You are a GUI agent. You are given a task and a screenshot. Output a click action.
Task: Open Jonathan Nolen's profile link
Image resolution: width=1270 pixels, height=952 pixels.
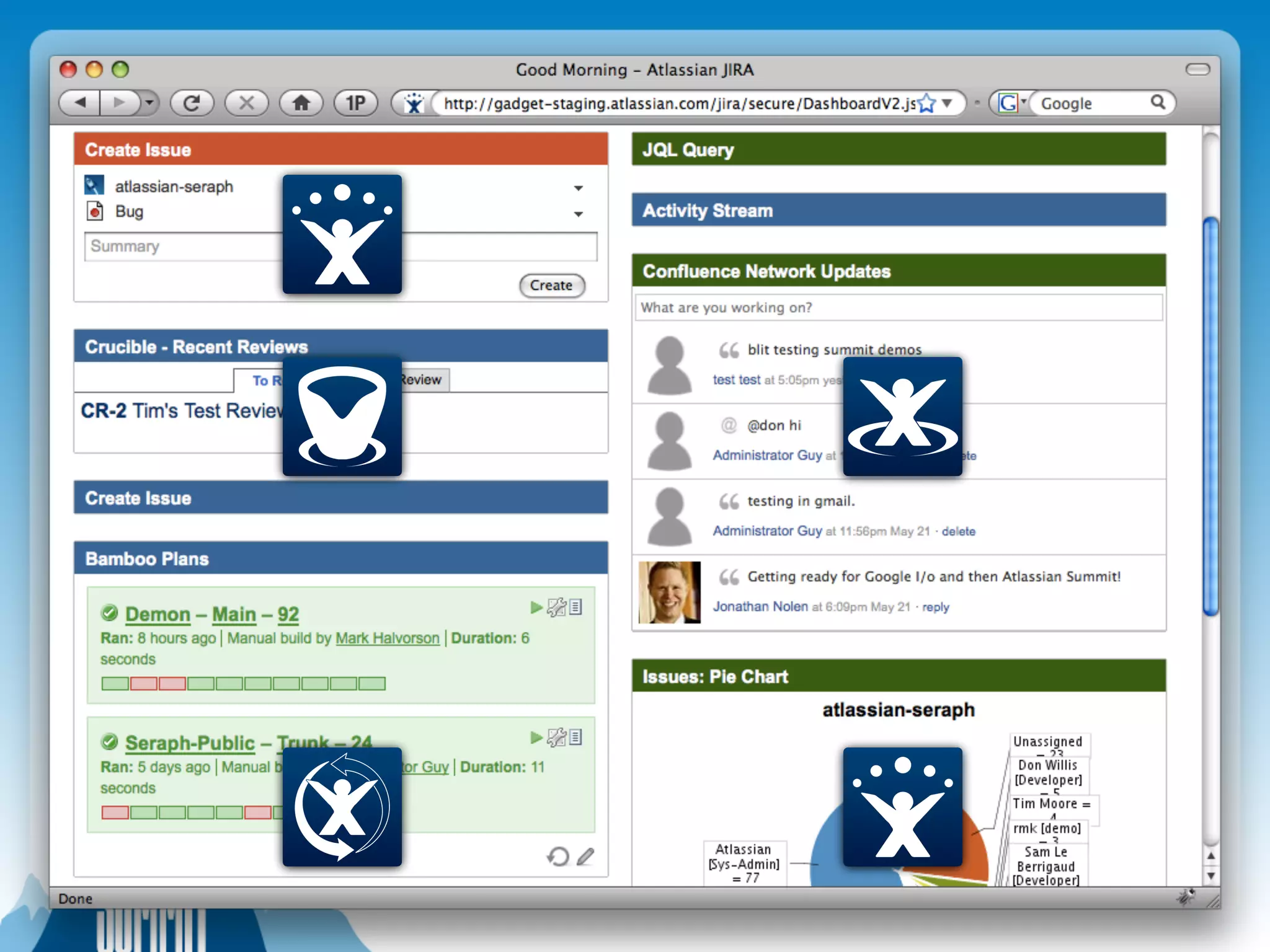click(760, 607)
